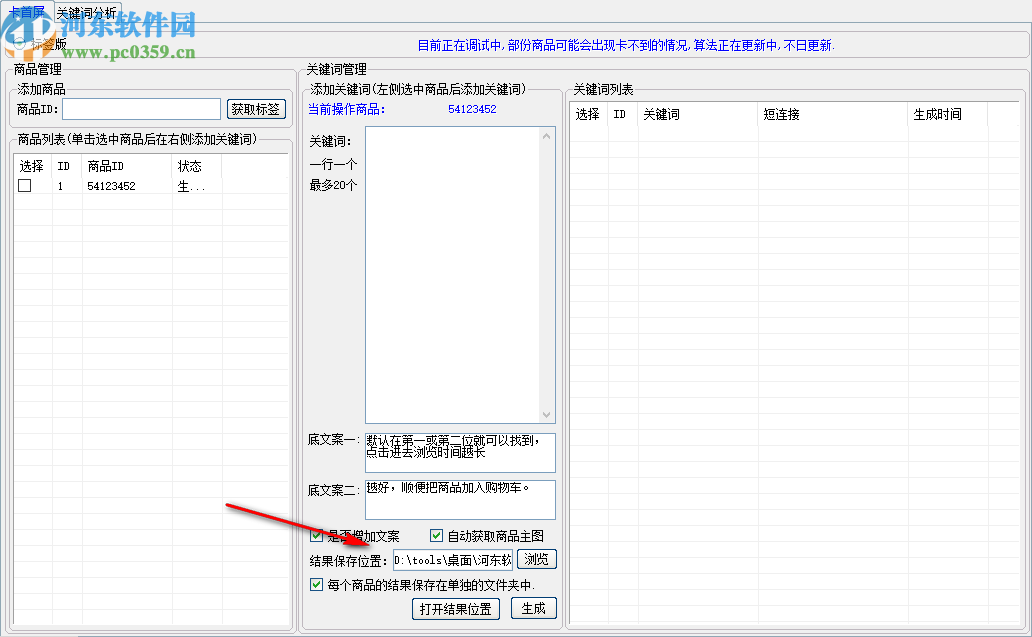Open the 卡首屏 tab
Viewport: 1032px width, 637px height.
point(27,11)
